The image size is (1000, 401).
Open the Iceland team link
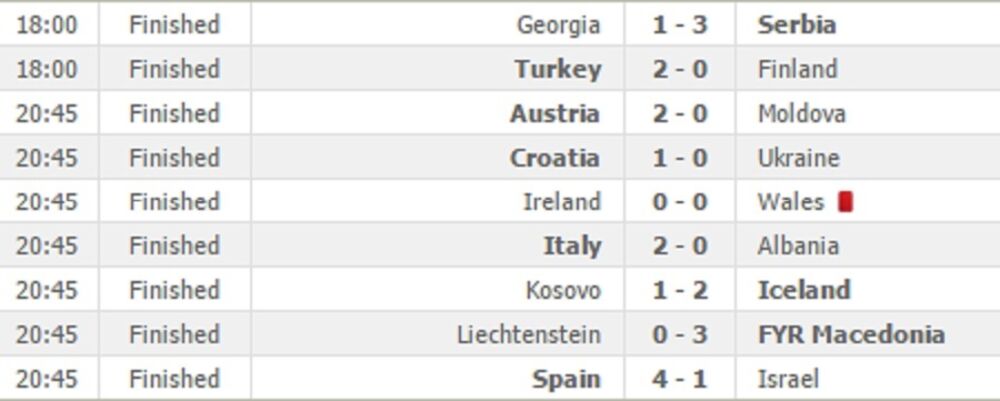804,290
